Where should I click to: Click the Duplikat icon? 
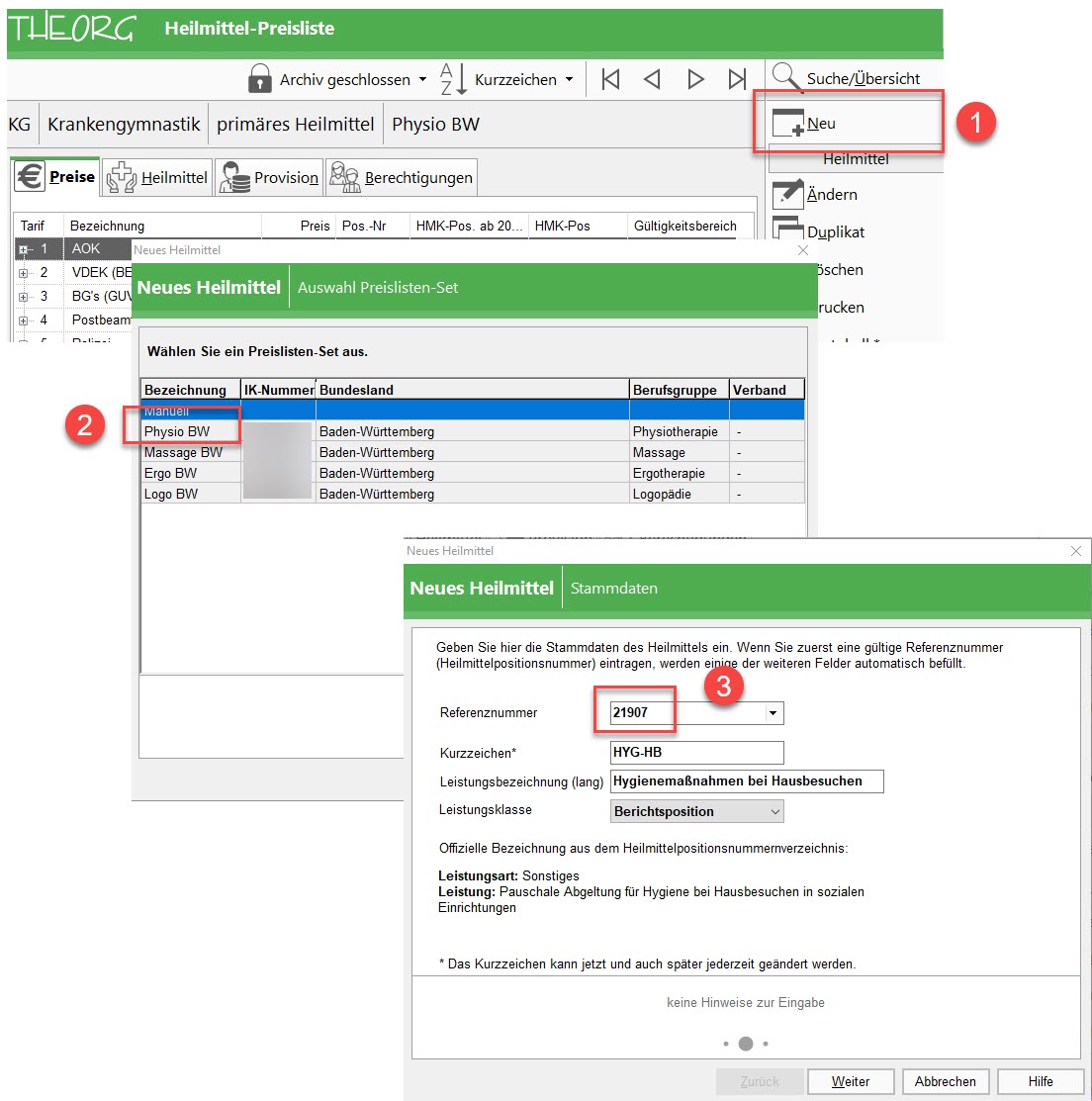click(788, 229)
